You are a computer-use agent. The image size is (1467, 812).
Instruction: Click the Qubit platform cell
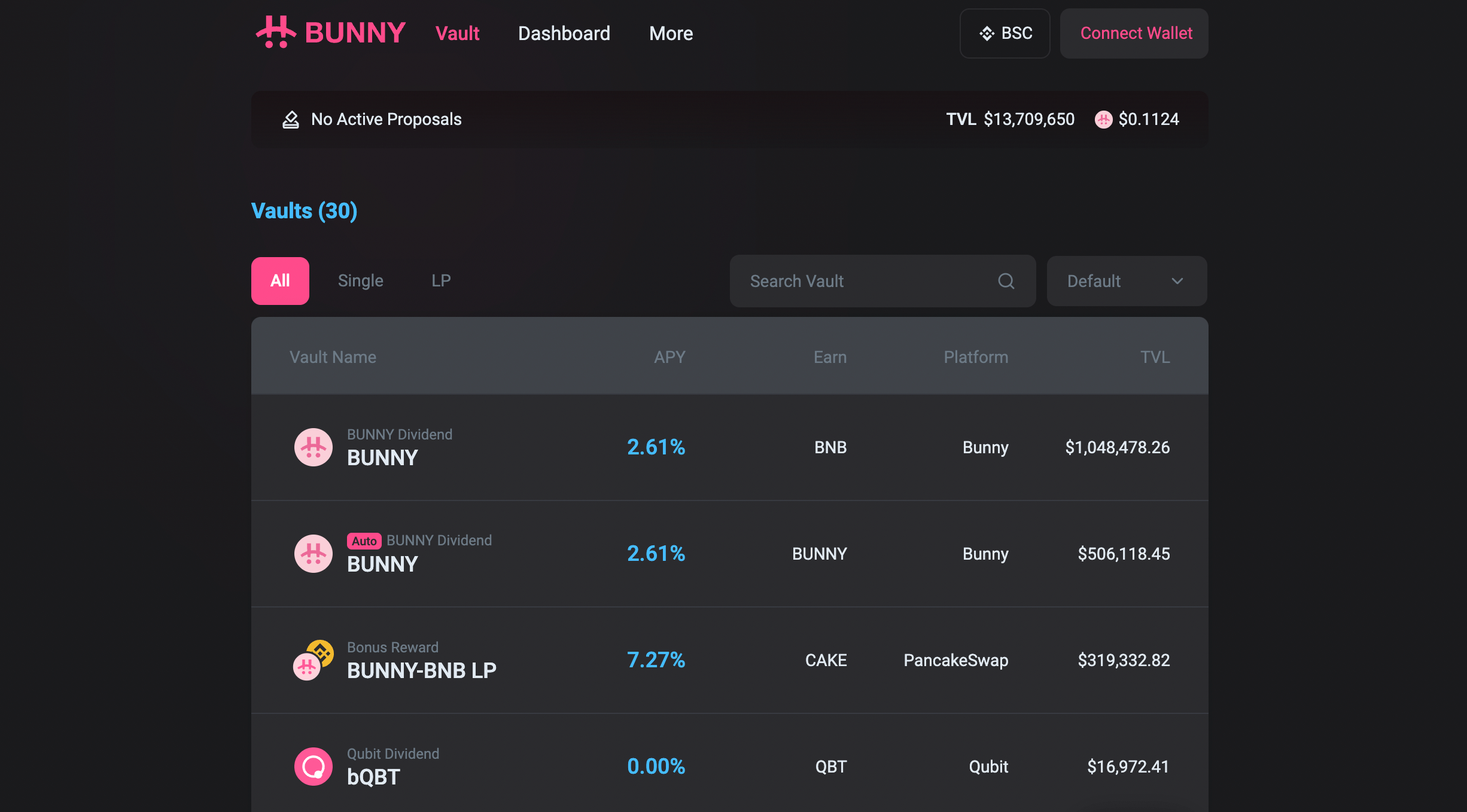click(988, 767)
